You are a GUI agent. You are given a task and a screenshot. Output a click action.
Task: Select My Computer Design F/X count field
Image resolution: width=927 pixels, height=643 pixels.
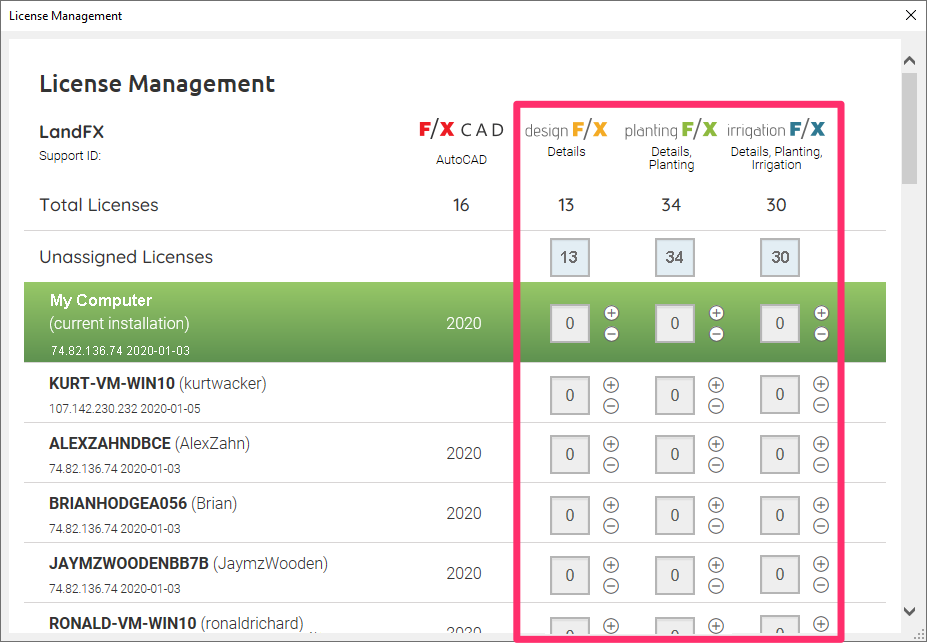570,323
